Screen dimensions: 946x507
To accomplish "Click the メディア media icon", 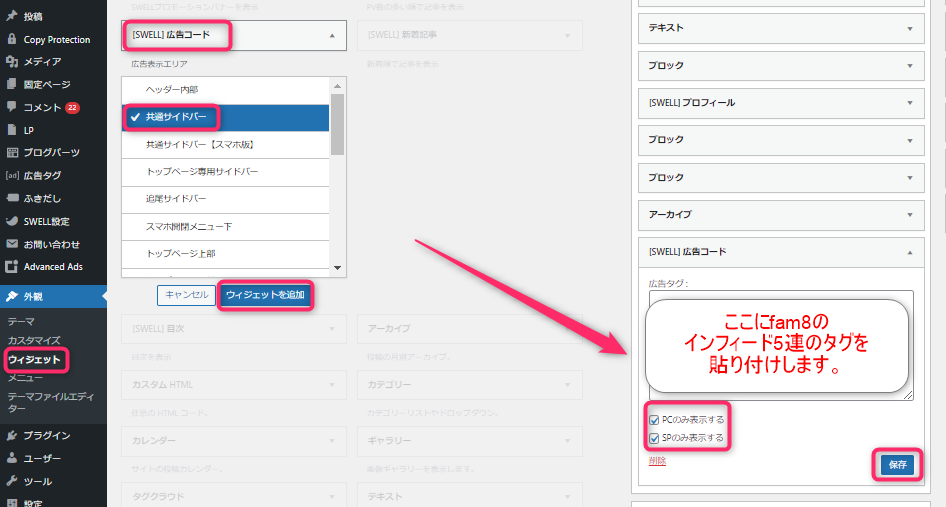I will [12, 62].
